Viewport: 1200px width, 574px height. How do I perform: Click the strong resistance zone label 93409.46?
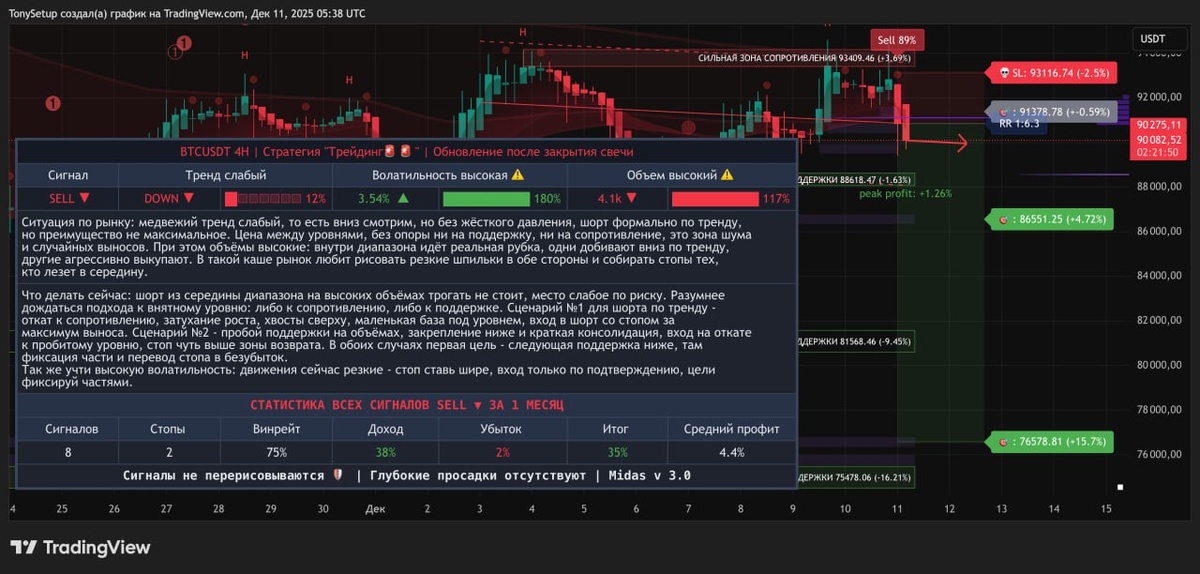click(x=805, y=59)
